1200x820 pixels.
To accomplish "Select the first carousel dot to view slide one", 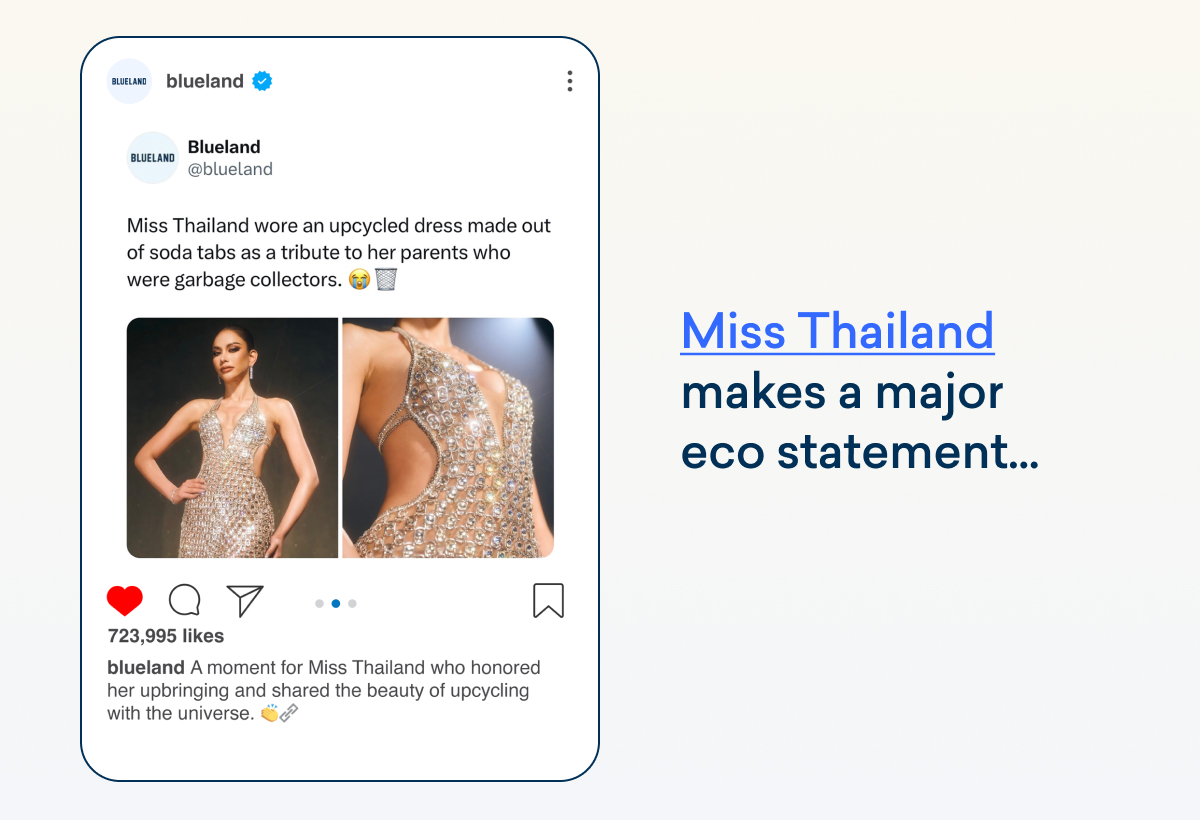I will [x=320, y=603].
